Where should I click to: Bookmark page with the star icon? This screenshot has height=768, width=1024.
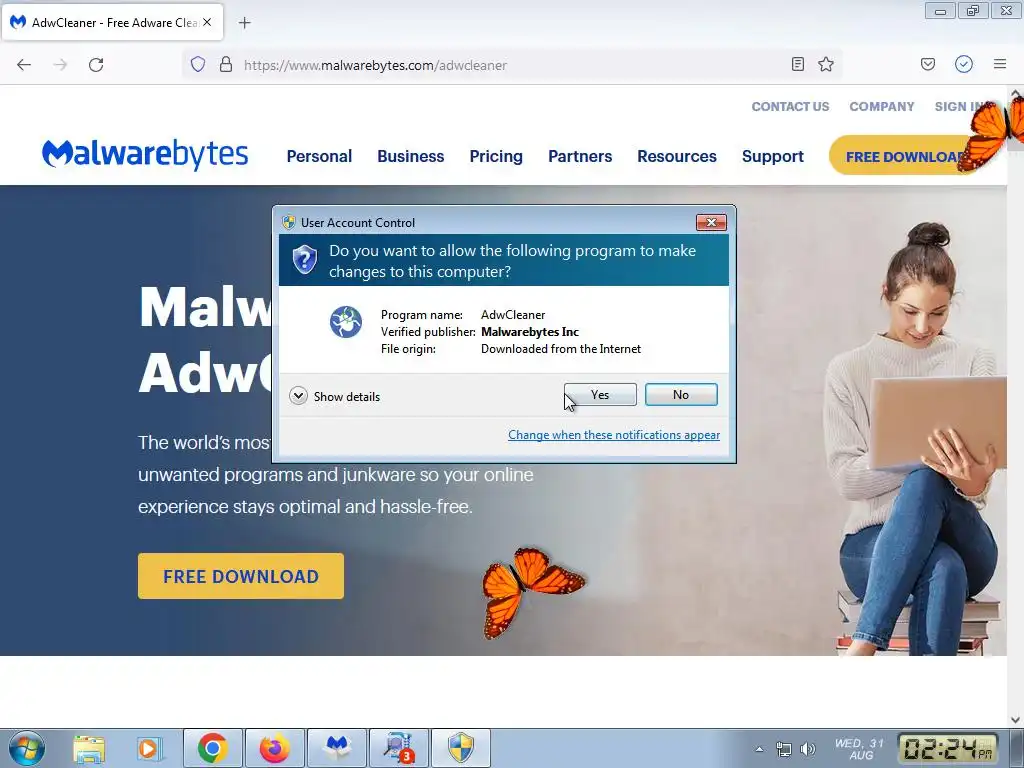tap(825, 64)
